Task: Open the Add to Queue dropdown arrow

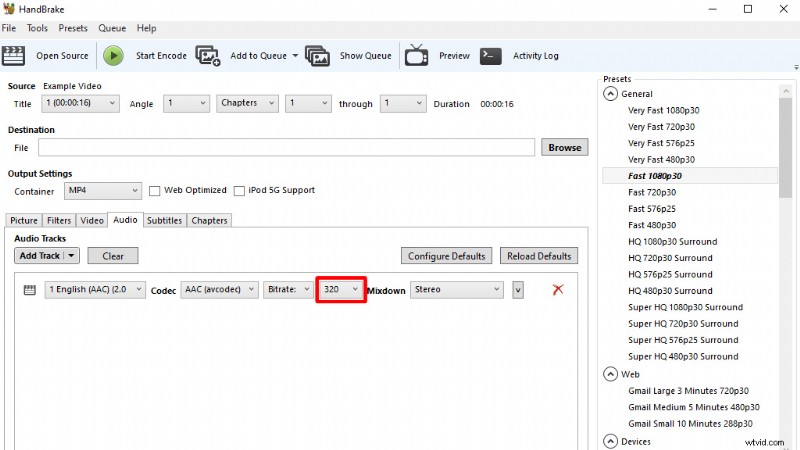Action: click(295, 56)
